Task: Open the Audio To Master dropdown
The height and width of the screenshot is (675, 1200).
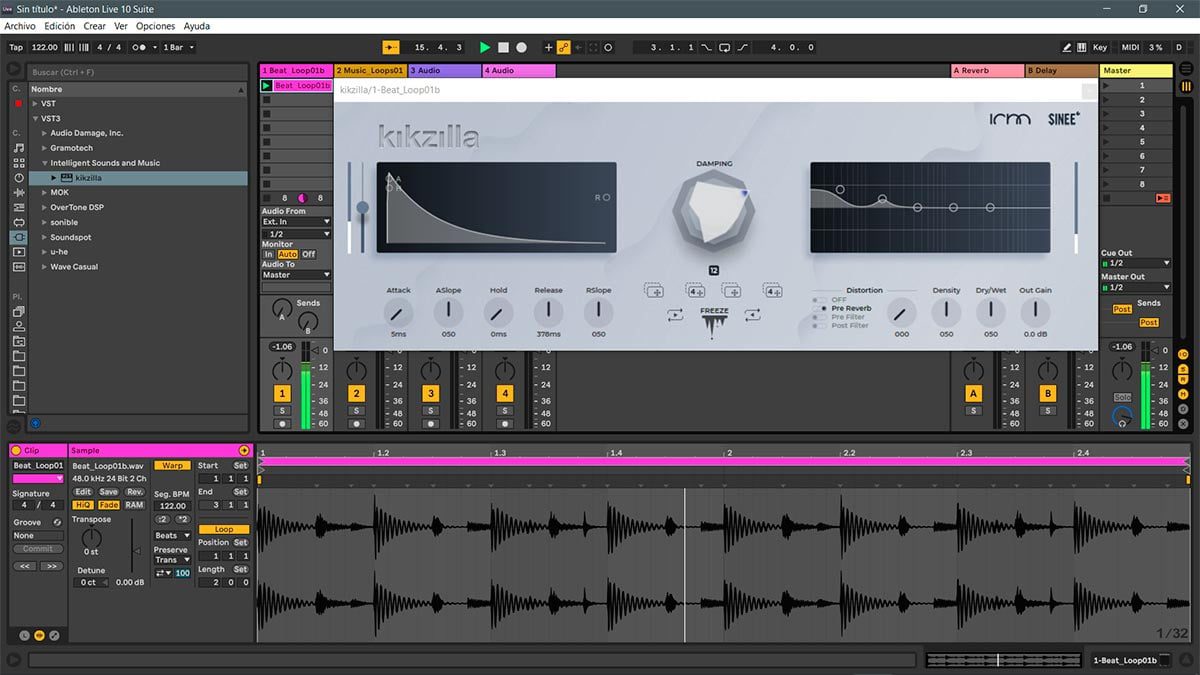Action: coord(296,275)
